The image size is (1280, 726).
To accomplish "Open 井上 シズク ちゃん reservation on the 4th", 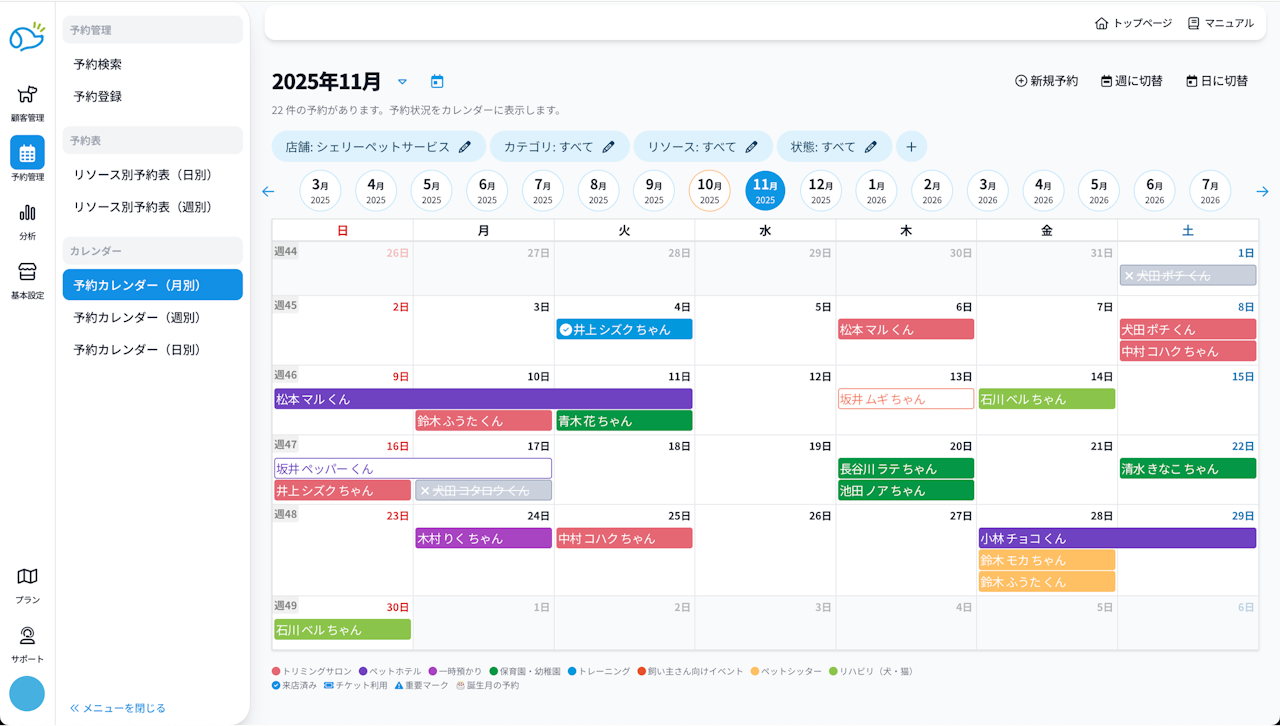I will (x=624, y=329).
